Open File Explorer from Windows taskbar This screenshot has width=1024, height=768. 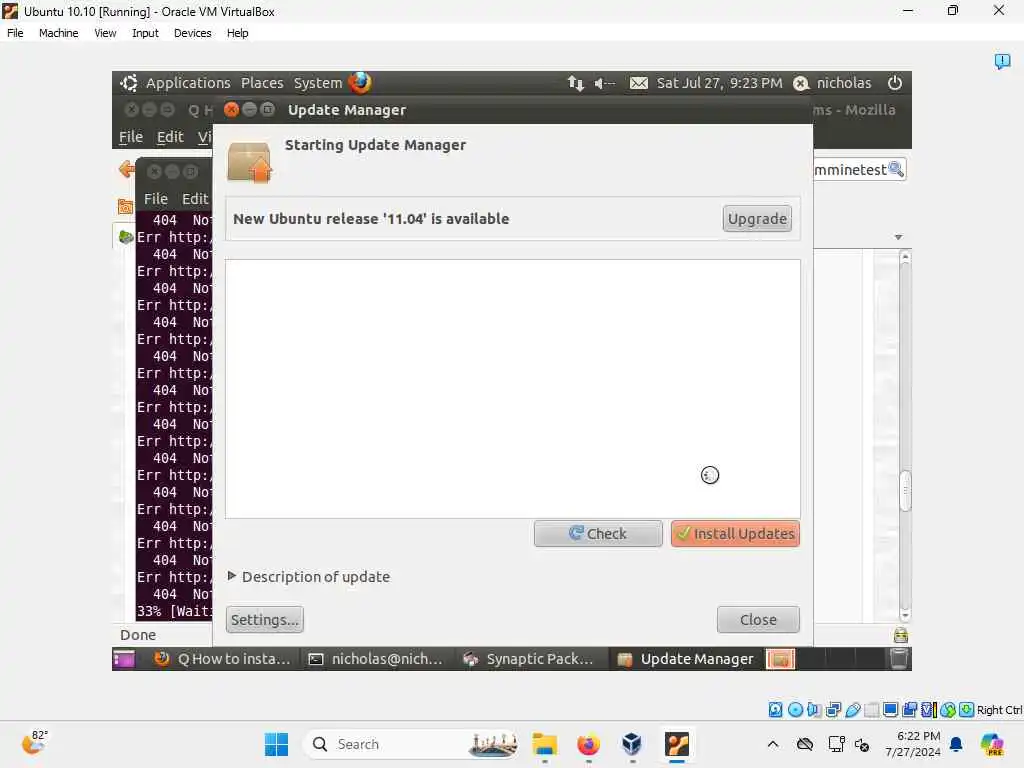click(x=545, y=744)
